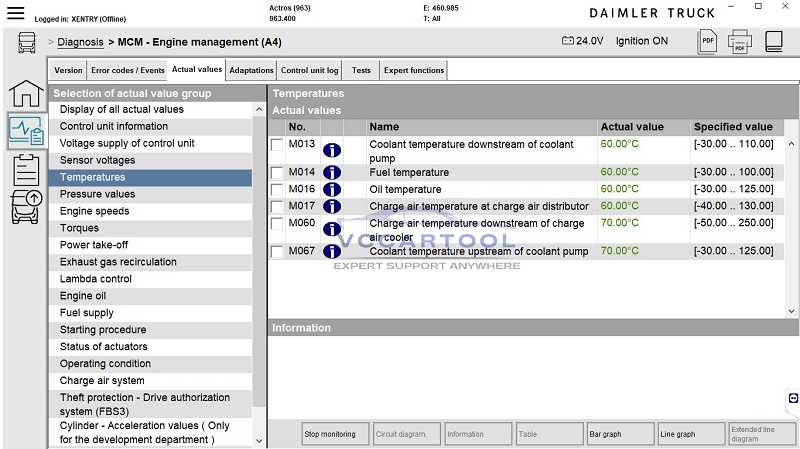
Task: Tick the M013 checkbox
Action: pos(277,145)
